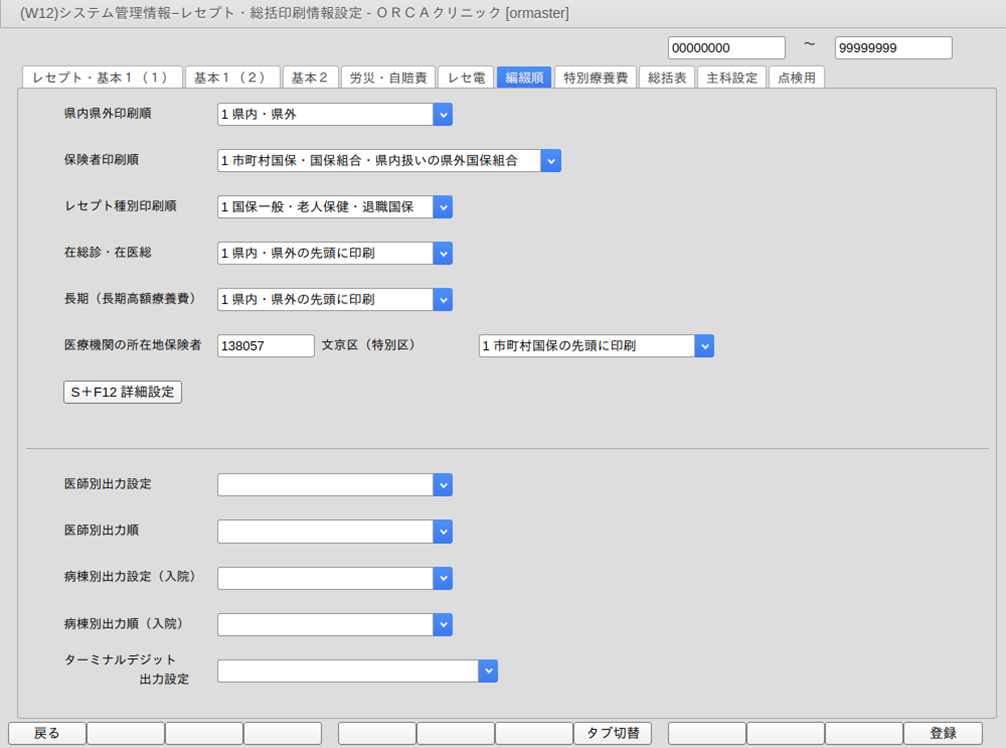Open the レセ電 tab
1006x748 pixels.
coord(466,78)
